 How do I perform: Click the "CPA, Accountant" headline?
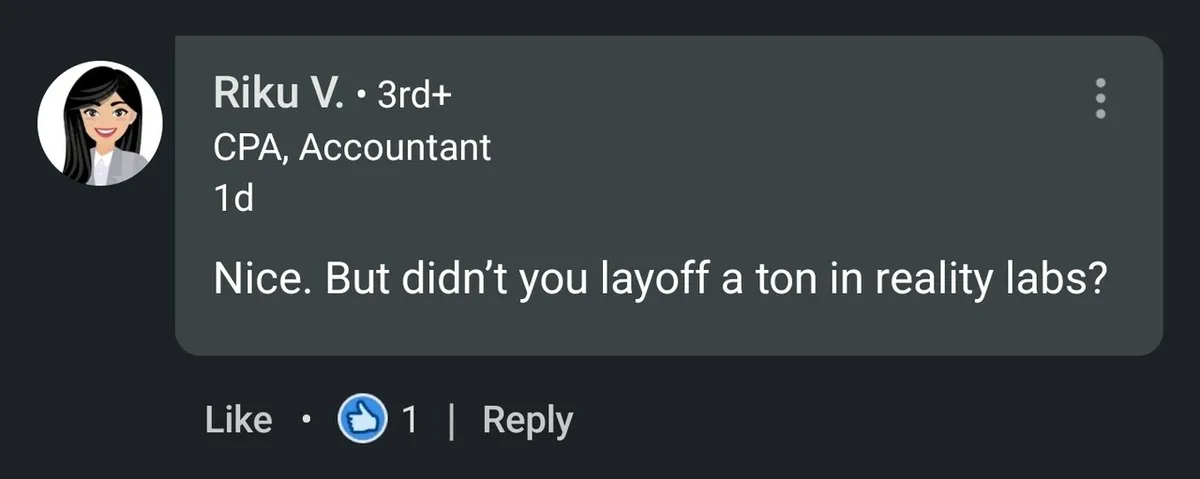point(352,148)
